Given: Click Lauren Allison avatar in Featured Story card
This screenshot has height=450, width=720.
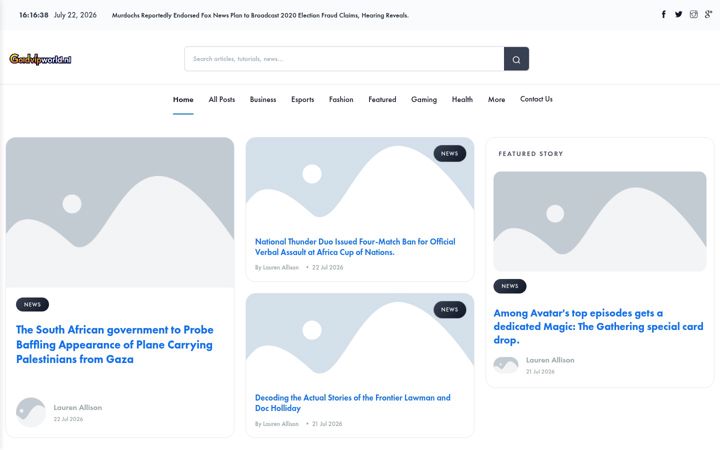Looking at the screenshot, I should 506,365.
